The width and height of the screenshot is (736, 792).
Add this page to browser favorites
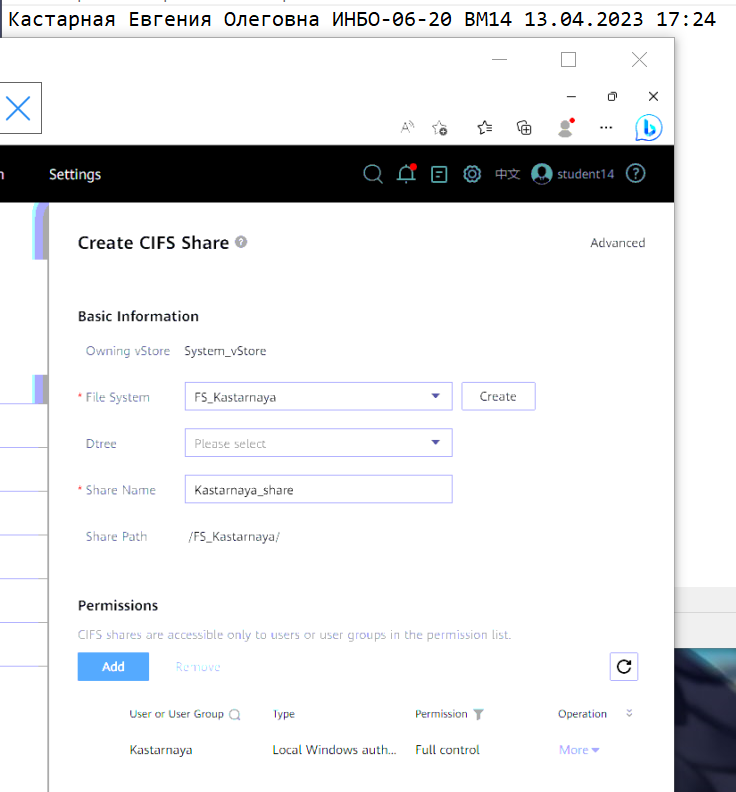pyautogui.click(x=439, y=128)
